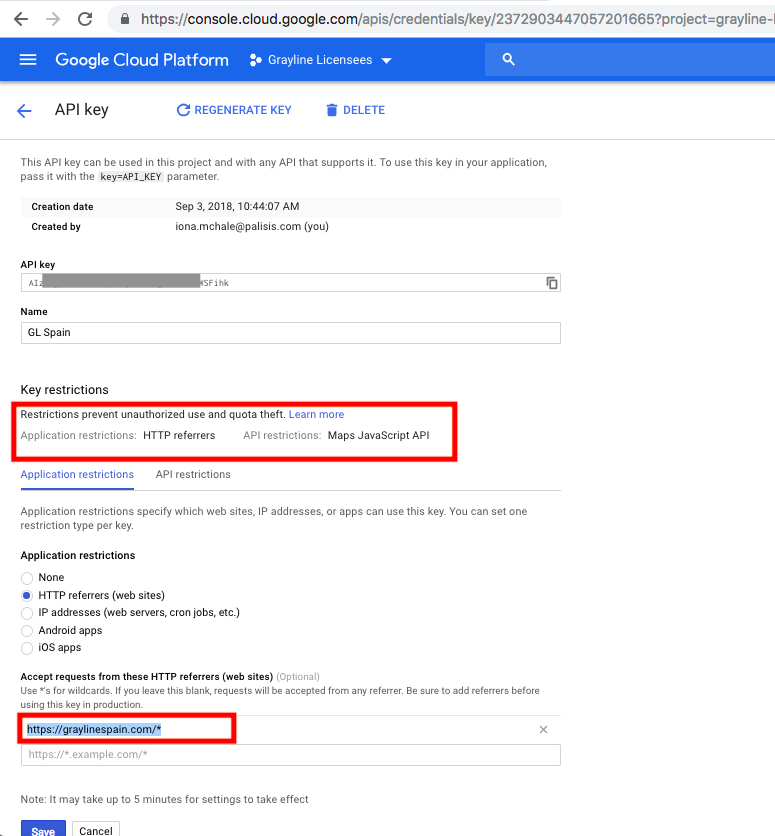This screenshot has height=836, width=775.
Task: Click the project icon beside Grayline Licensees
Action: click(x=255, y=60)
